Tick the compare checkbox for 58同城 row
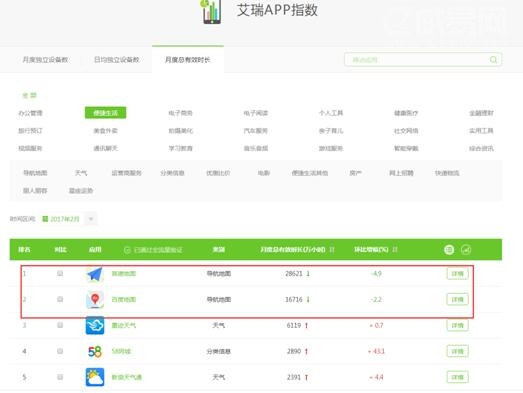This screenshot has width=523, height=393. click(60, 351)
